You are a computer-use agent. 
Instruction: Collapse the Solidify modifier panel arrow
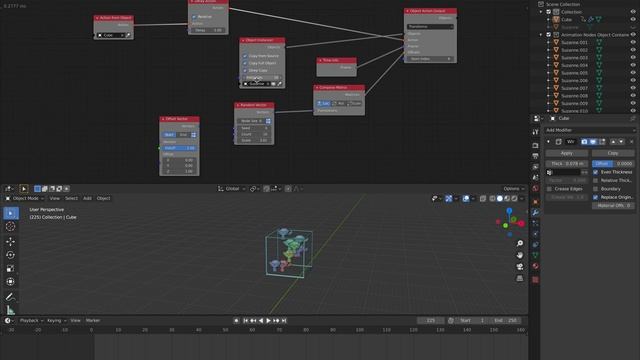tap(548, 142)
